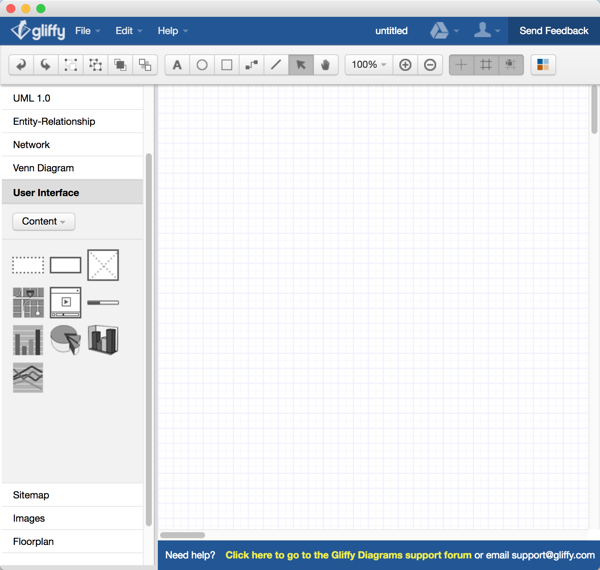Image resolution: width=600 pixels, height=570 pixels.
Task: Select the Pan hand tool
Action: (325, 65)
